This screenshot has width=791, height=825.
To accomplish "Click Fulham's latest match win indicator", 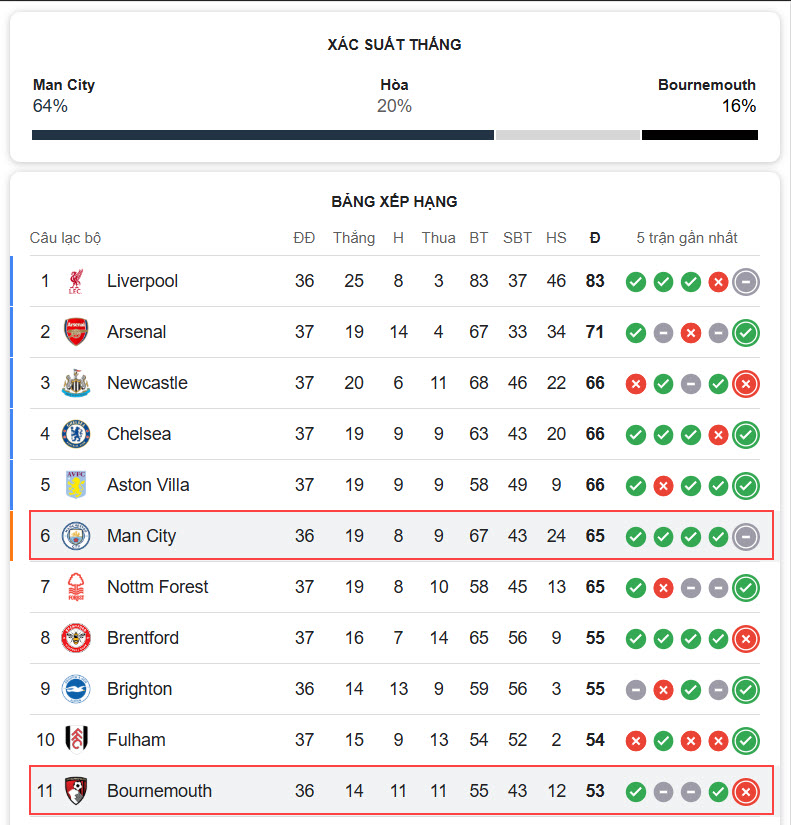I will click(746, 741).
